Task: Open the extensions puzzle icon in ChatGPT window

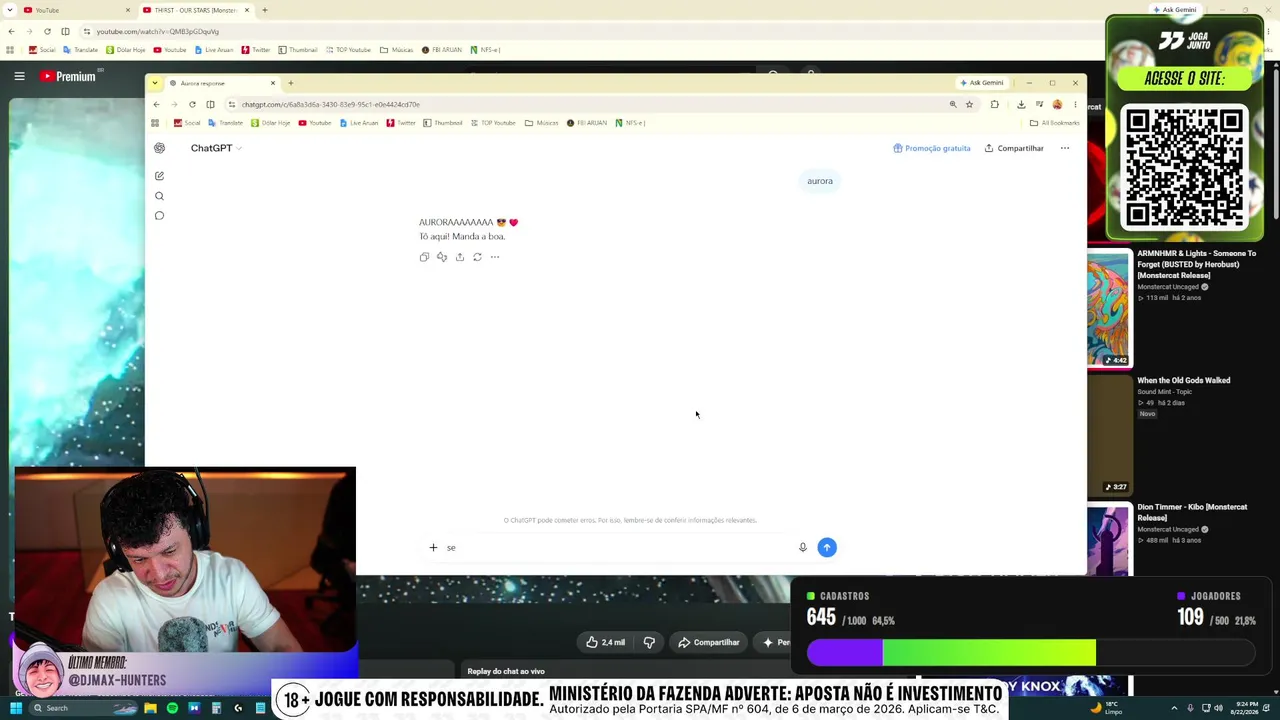Action: point(995,104)
